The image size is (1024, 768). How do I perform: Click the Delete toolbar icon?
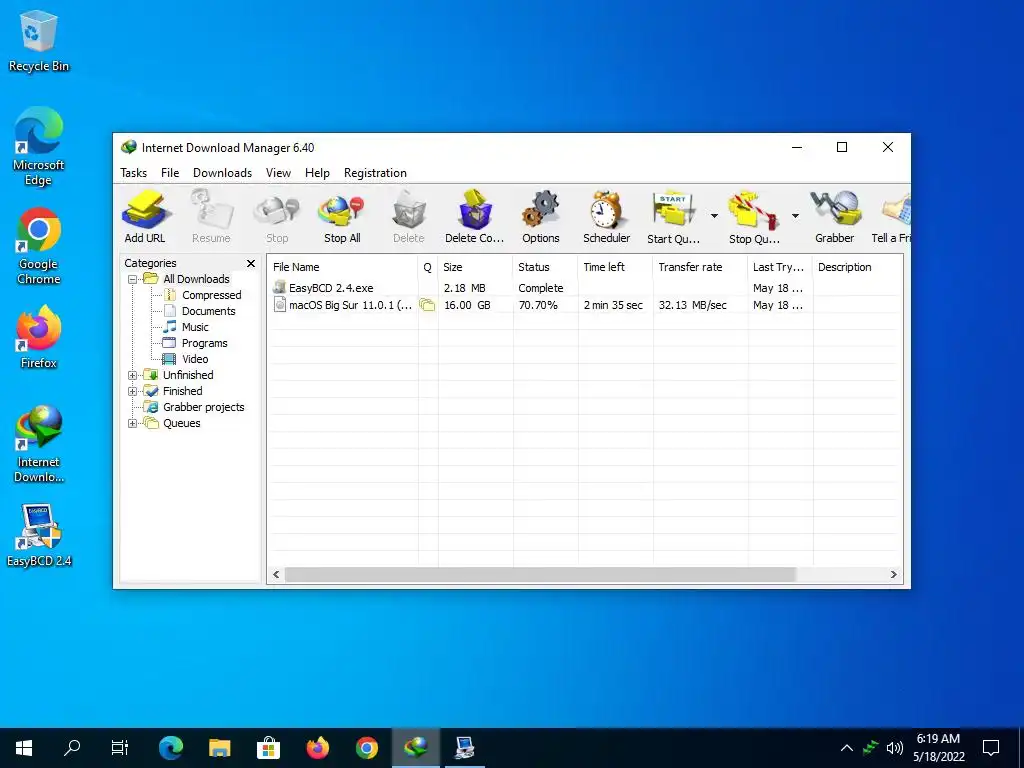(409, 217)
